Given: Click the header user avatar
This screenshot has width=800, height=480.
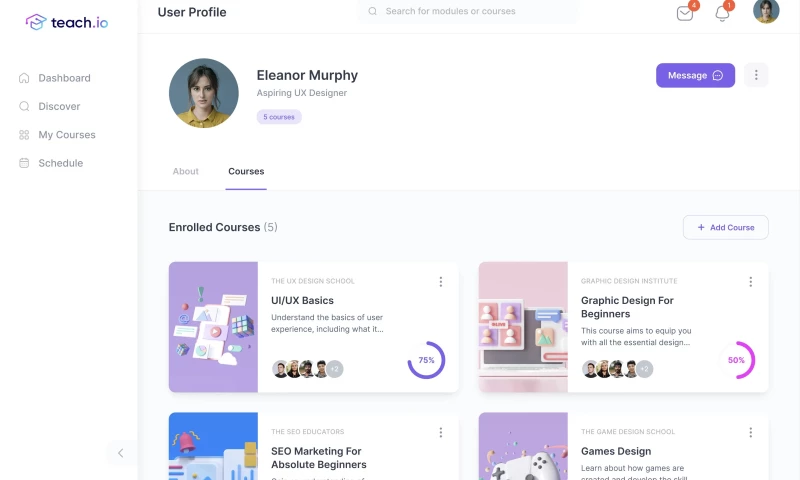Looking at the screenshot, I should pos(766,10).
